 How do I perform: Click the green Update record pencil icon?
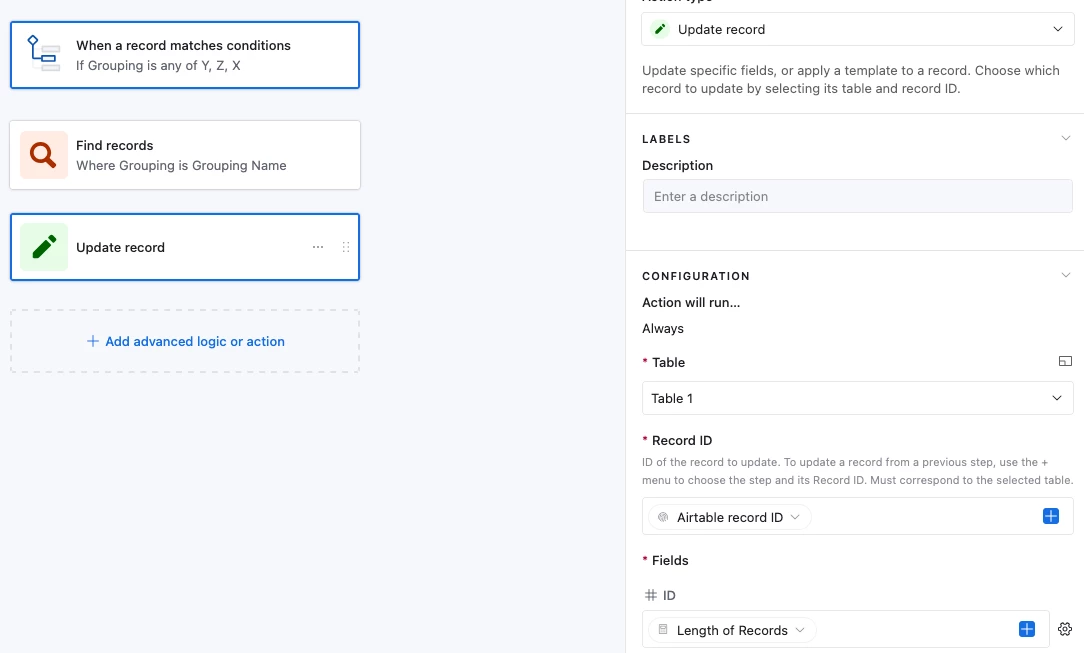click(43, 247)
